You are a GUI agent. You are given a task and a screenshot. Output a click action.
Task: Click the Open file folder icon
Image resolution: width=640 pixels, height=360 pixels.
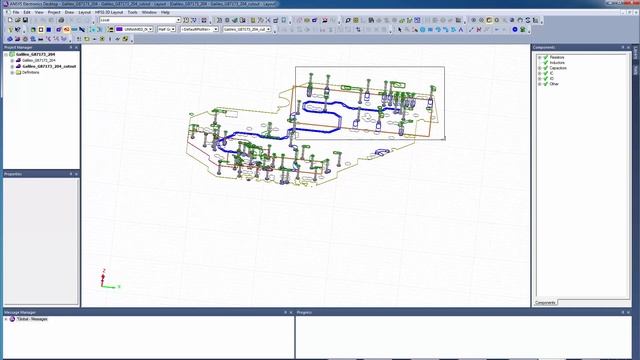click(x=18, y=20)
